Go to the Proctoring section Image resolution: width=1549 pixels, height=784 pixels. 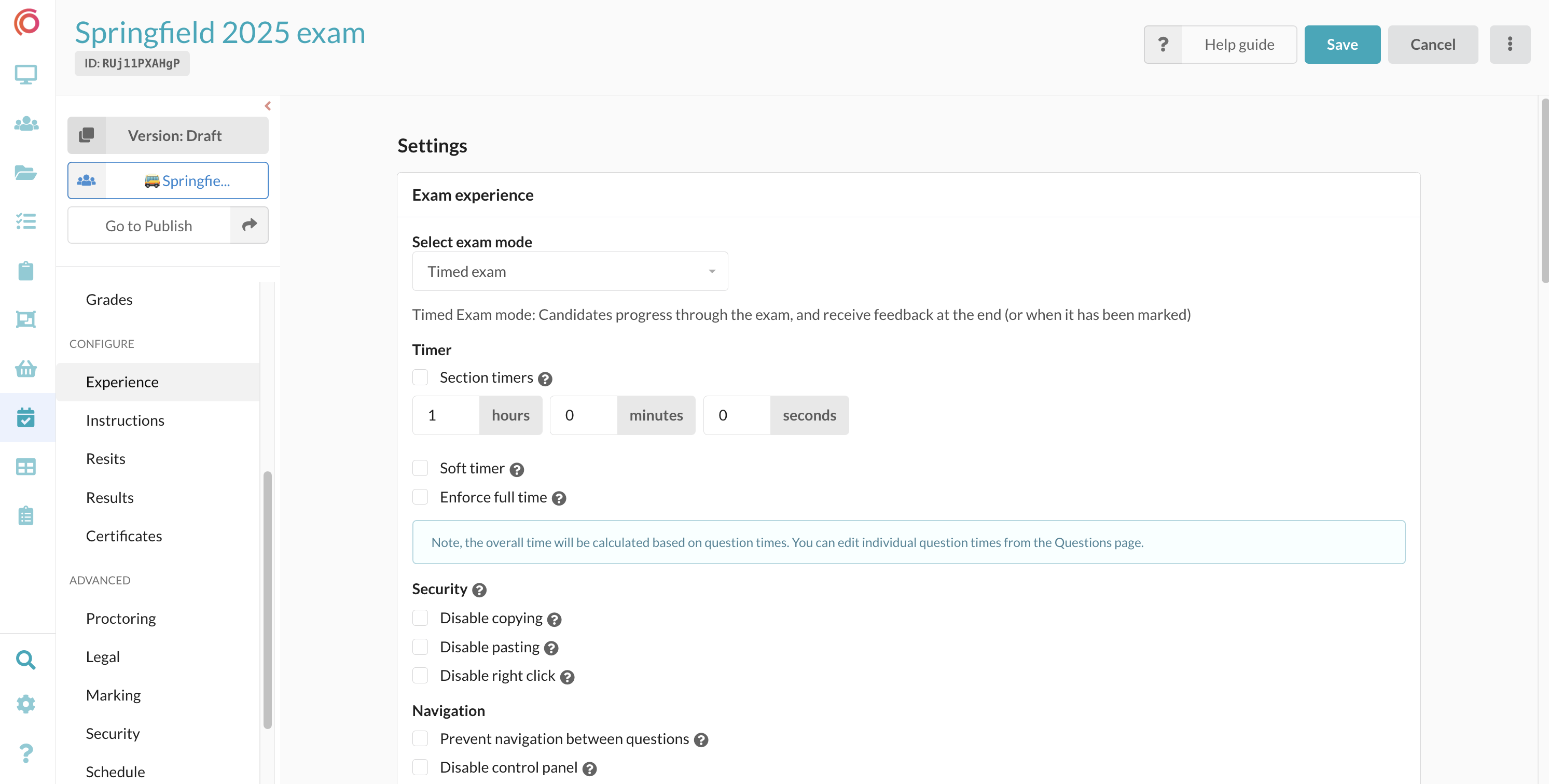click(120, 618)
